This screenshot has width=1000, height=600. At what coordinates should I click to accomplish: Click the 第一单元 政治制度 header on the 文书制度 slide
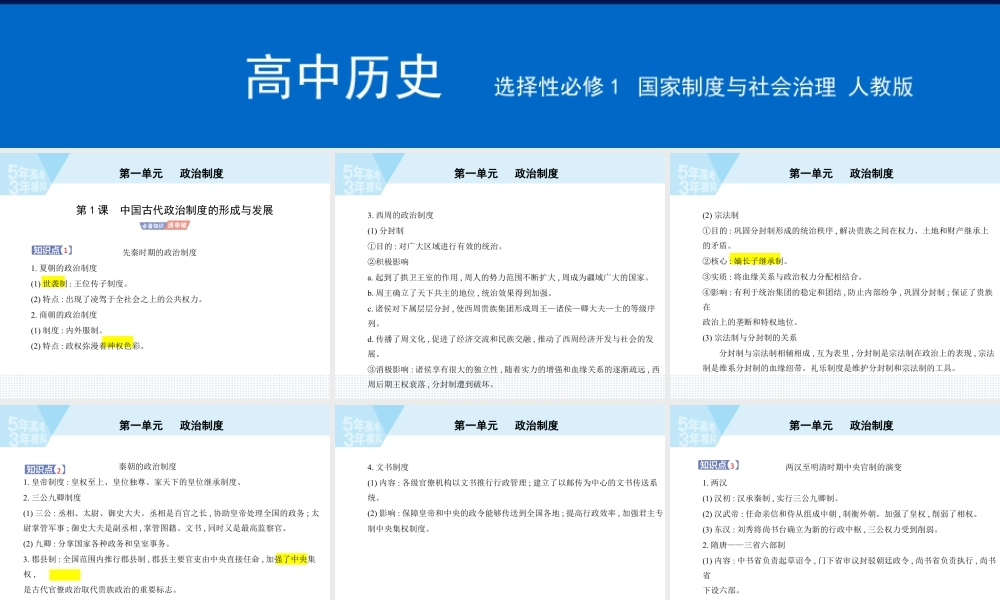(x=506, y=425)
